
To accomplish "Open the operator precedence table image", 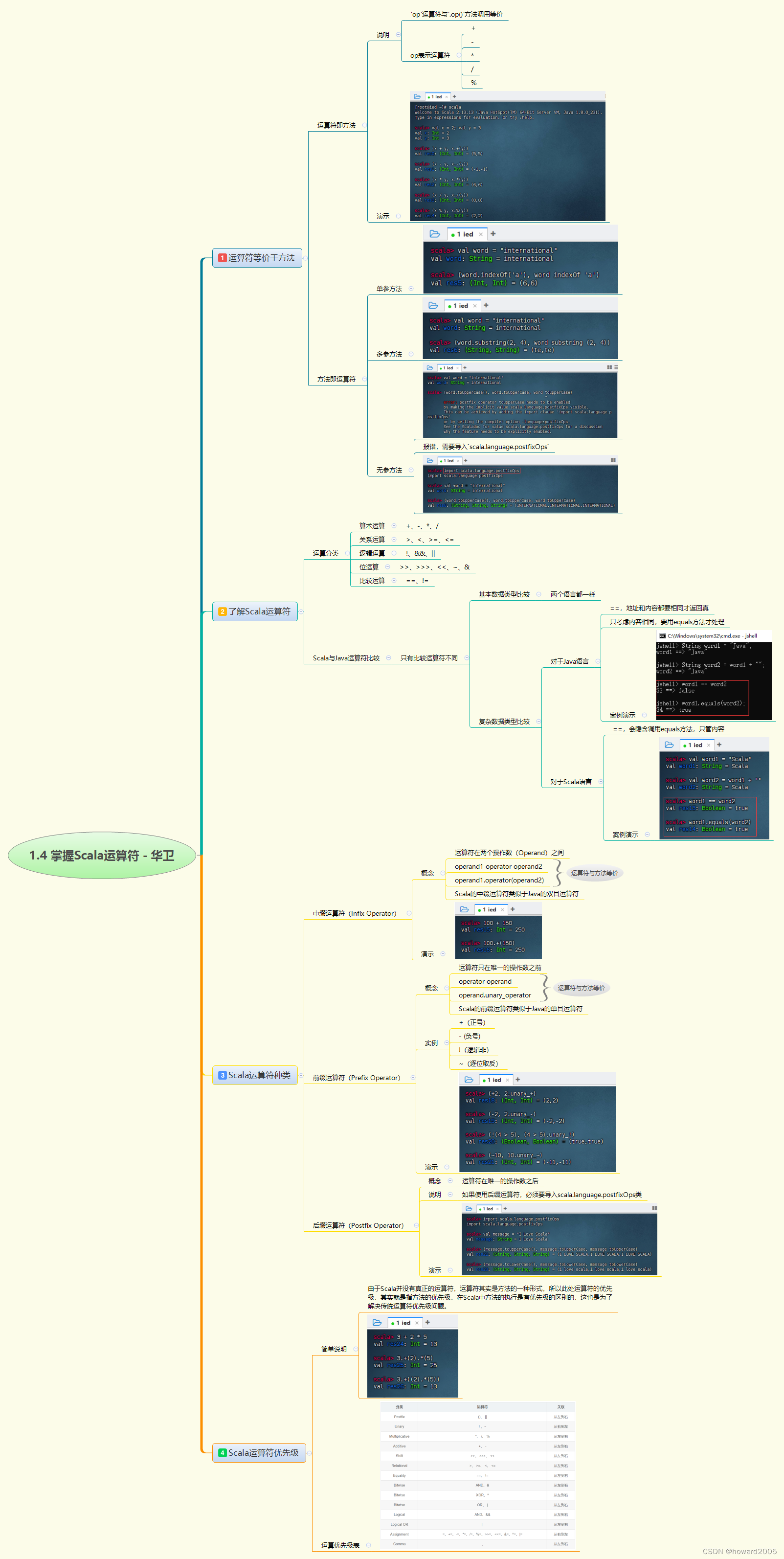I will [x=477, y=1475].
